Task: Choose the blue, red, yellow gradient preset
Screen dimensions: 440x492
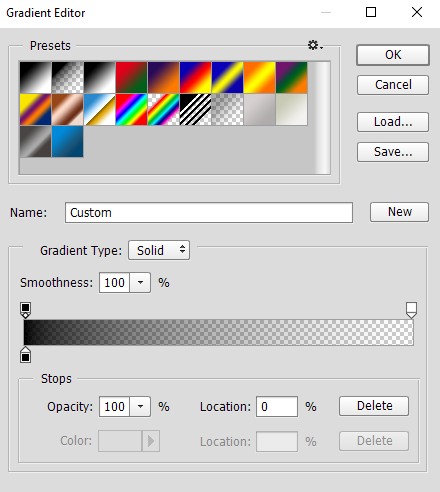Action: (196, 77)
